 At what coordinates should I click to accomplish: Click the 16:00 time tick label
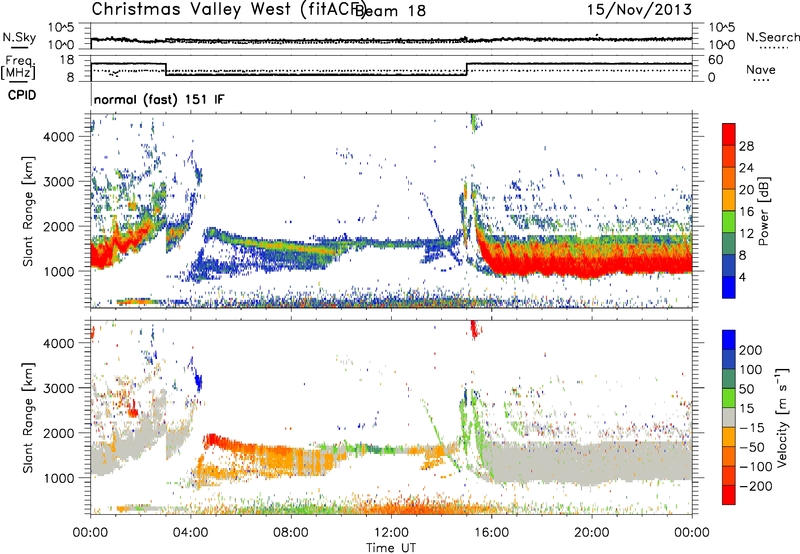click(491, 533)
